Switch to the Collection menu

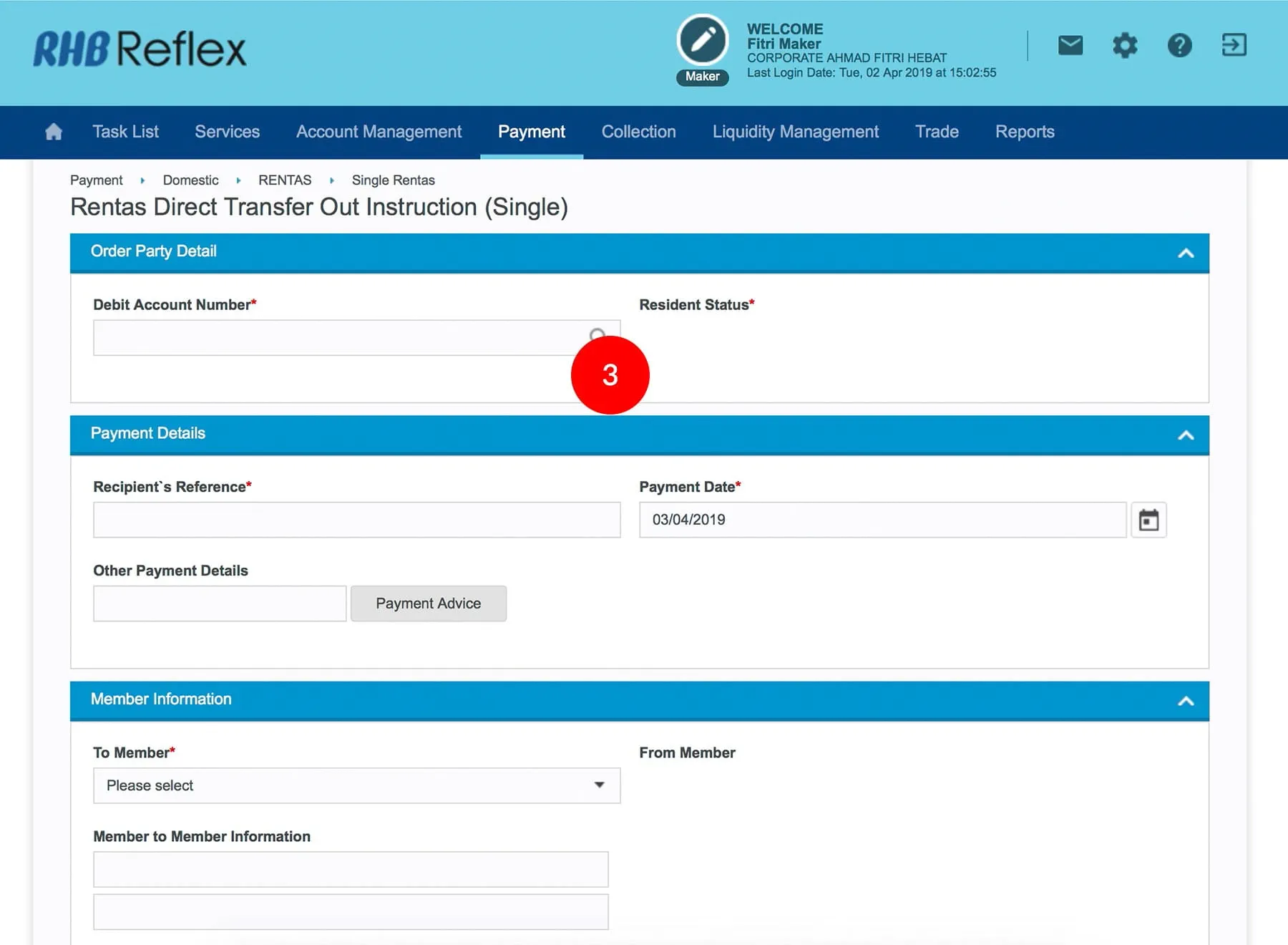(x=638, y=132)
